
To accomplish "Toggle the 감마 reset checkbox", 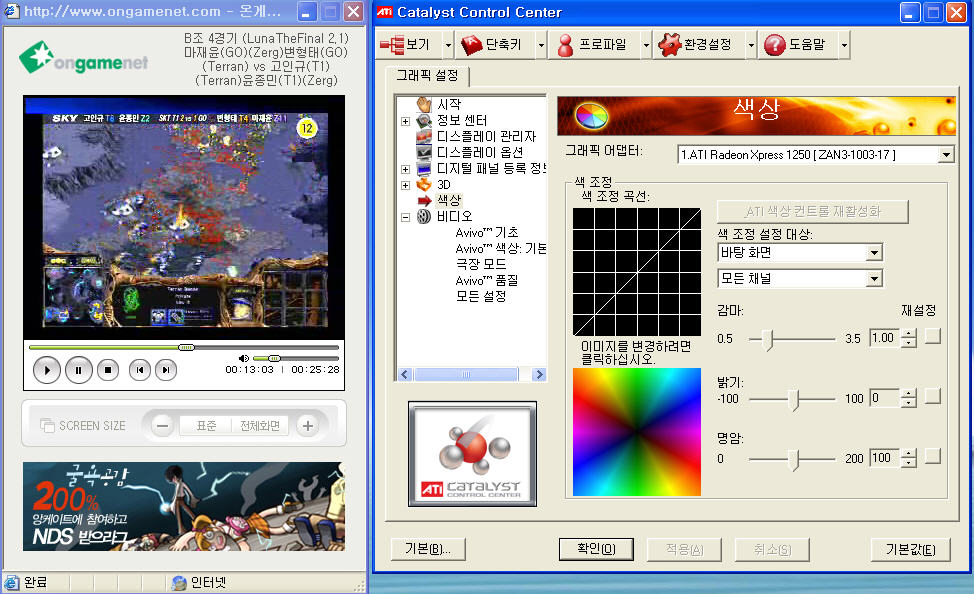I will click(932, 336).
